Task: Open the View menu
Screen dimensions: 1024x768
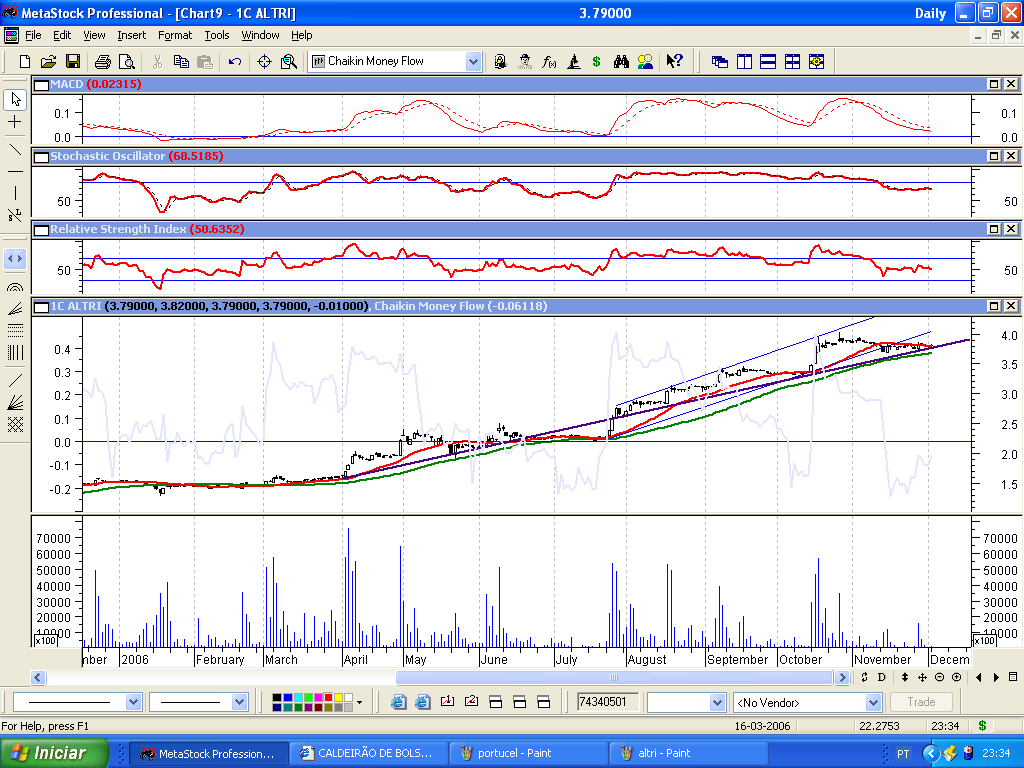Action: point(94,35)
